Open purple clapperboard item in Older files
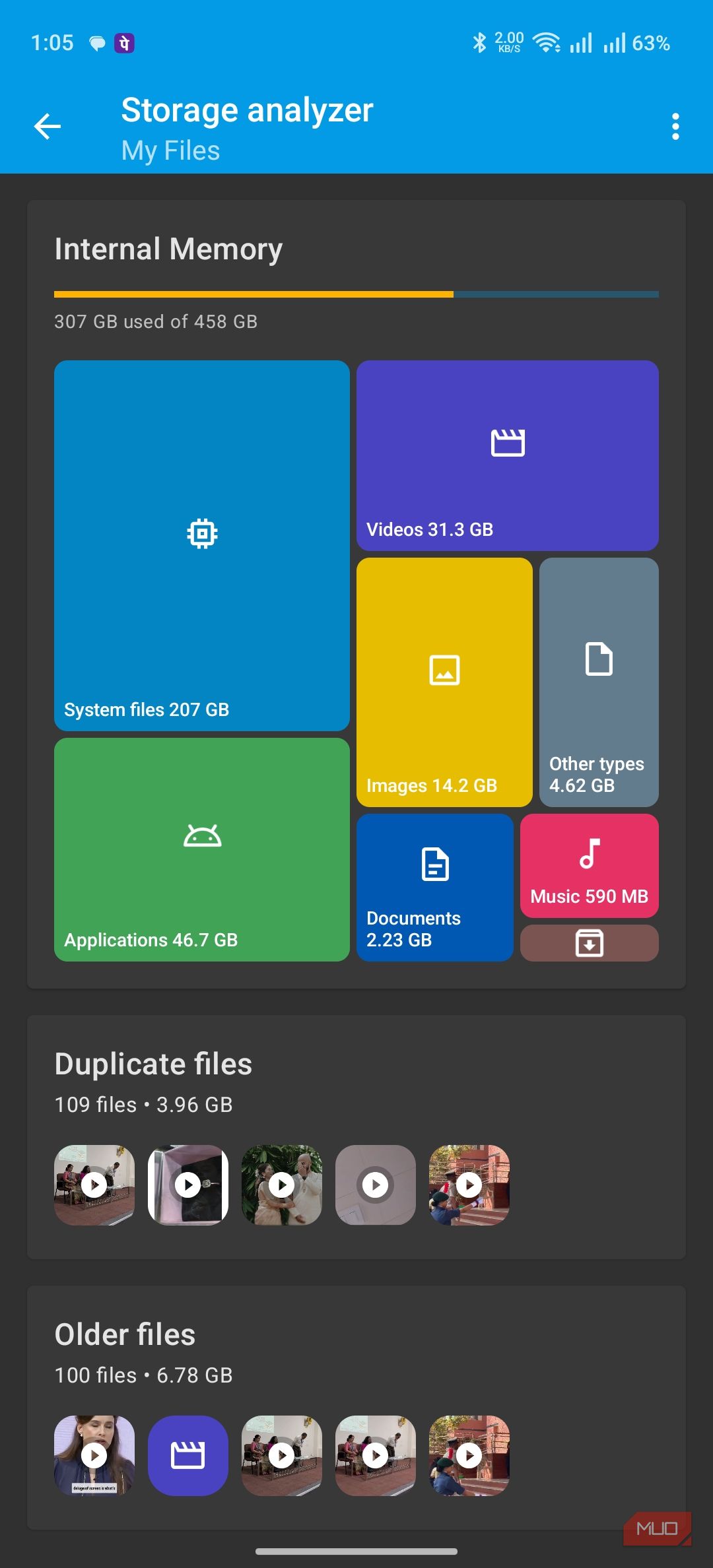713x1568 pixels. coord(188,1456)
